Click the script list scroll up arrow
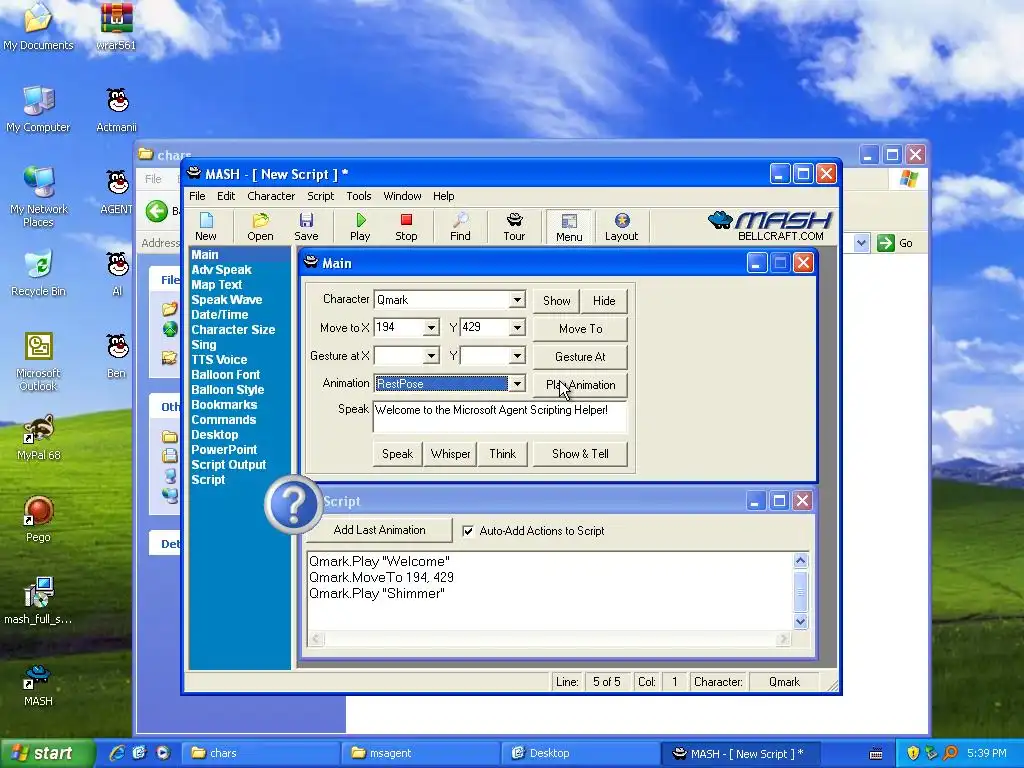This screenshot has height=768, width=1024. pyautogui.click(x=801, y=560)
